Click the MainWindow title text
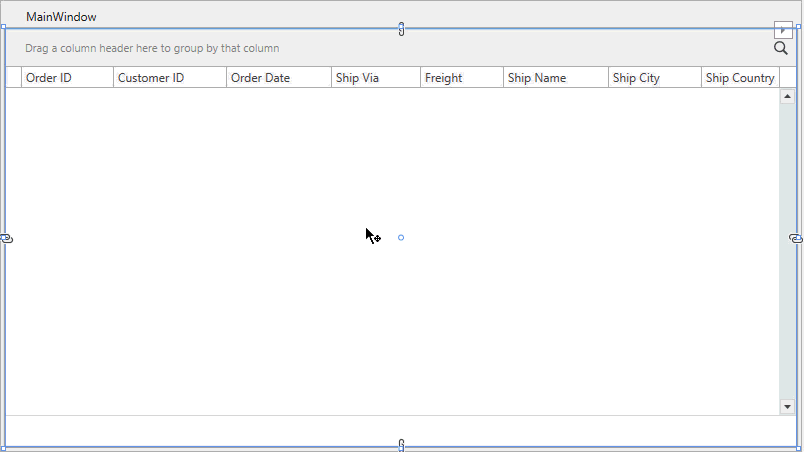This screenshot has height=452, width=804. [x=61, y=17]
